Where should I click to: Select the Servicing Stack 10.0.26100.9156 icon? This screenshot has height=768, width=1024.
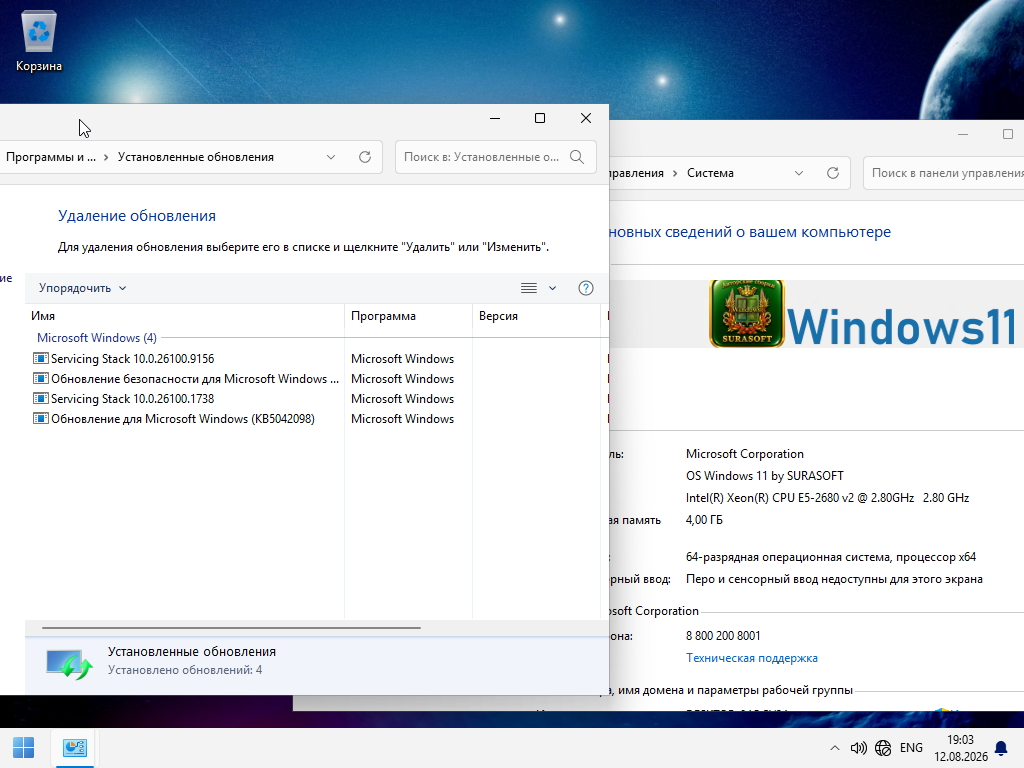[x=40, y=359]
